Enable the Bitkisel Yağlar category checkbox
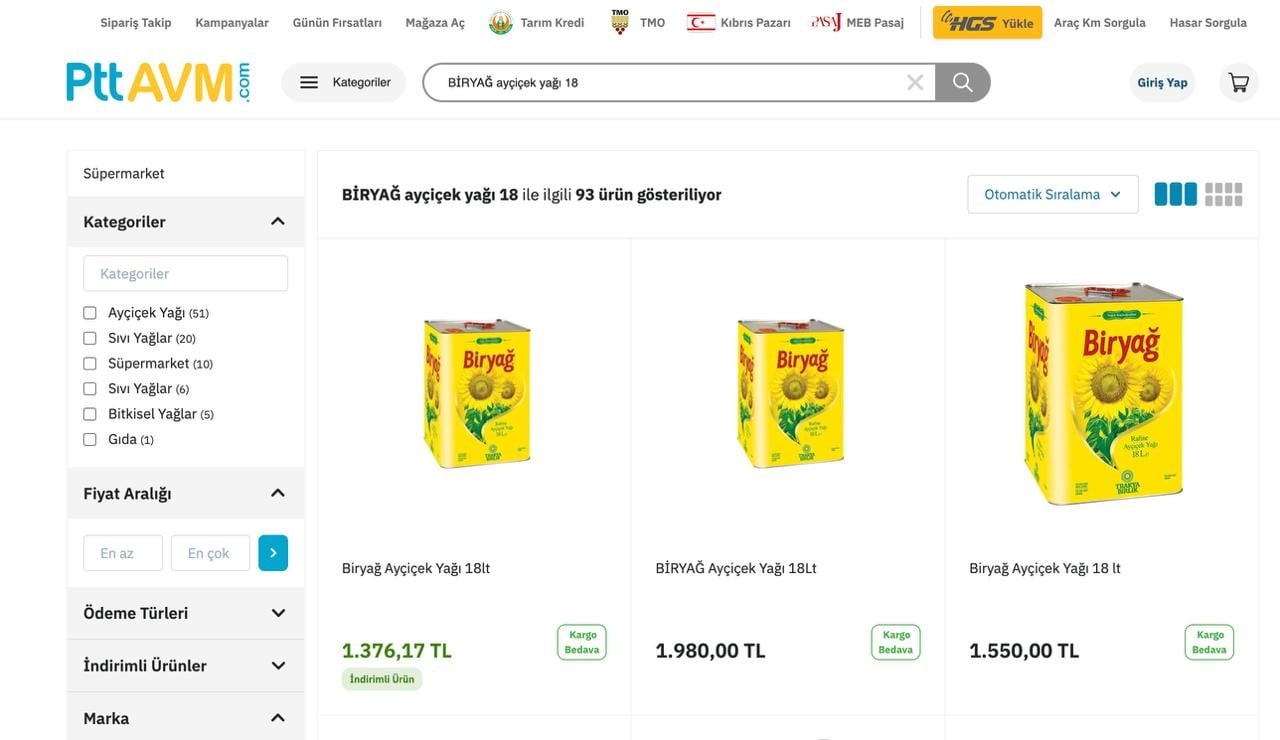This screenshot has width=1280, height=740. pyautogui.click(x=90, y=414)
